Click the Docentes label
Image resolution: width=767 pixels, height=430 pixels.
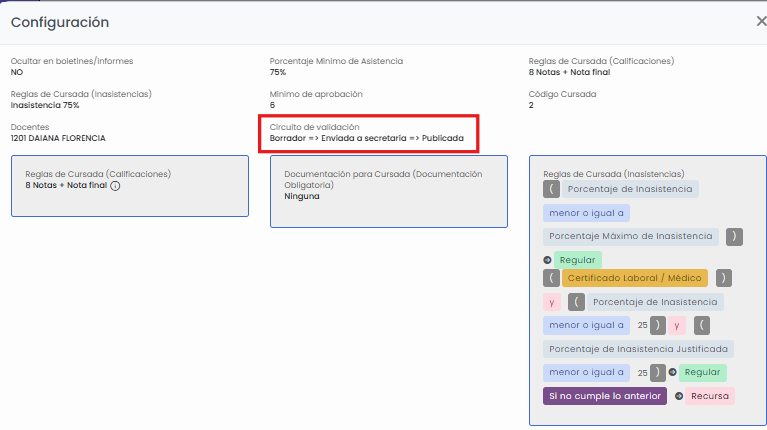pos(30,127)
